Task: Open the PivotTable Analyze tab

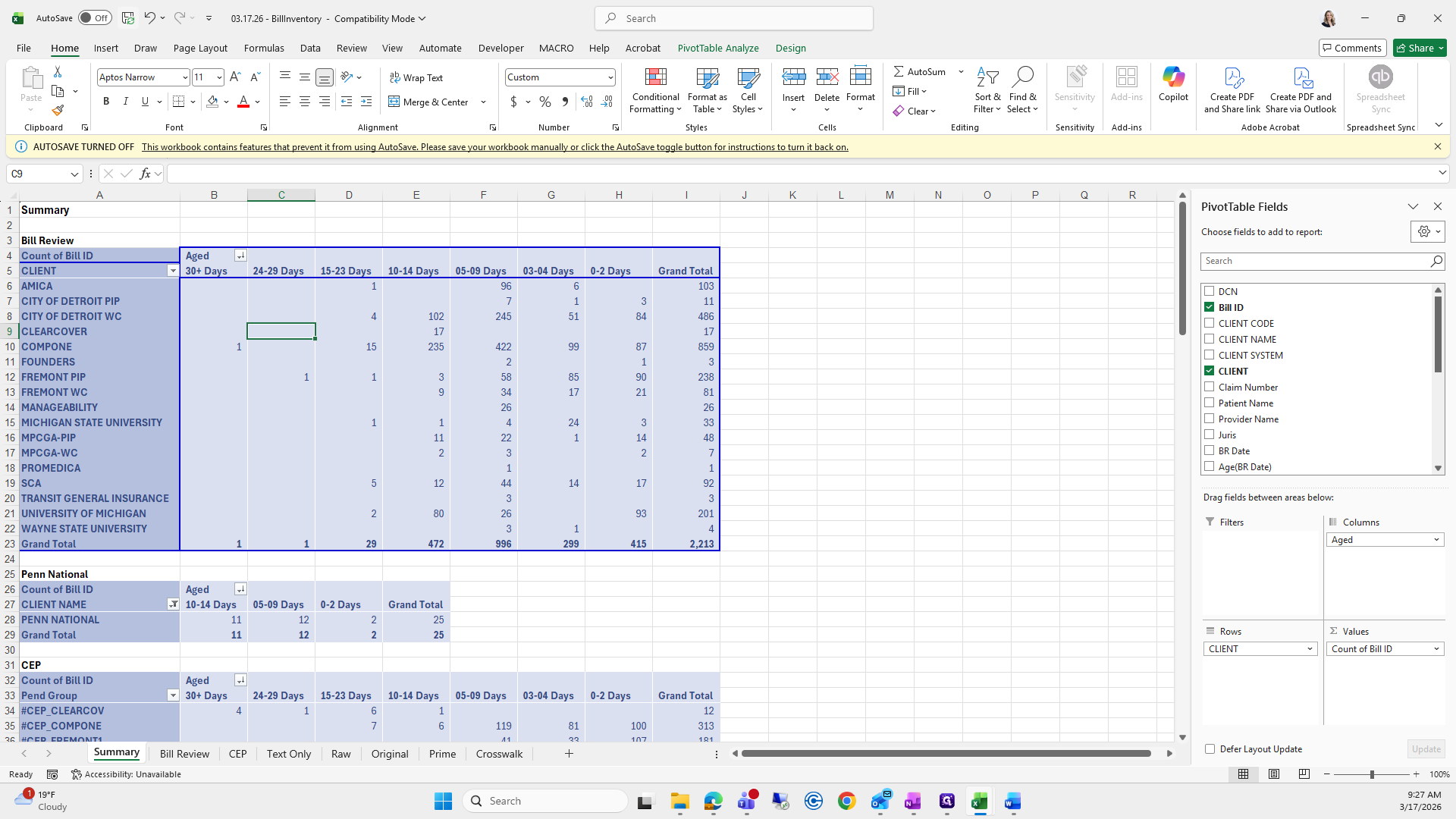Action: (x=717, y=48)
